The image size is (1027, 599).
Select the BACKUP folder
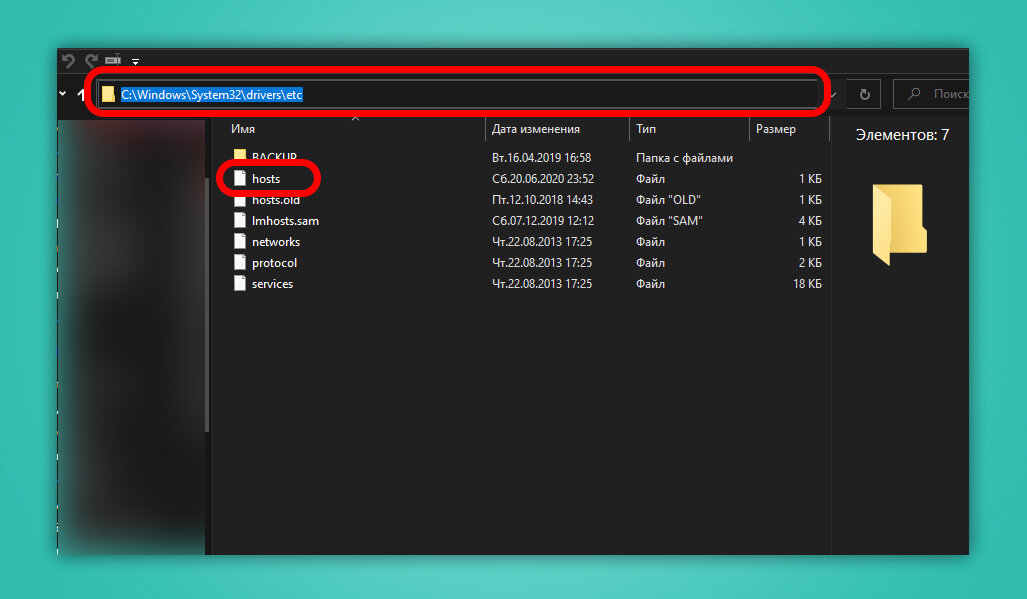pos(274,157)
